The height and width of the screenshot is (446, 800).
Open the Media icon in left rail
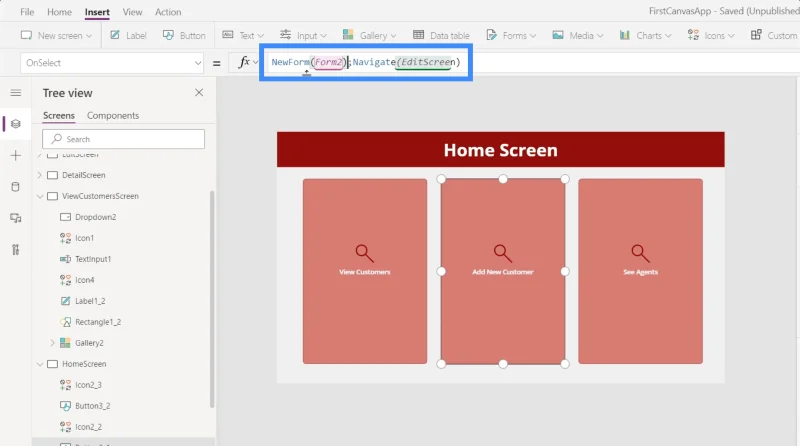pyautogui.click(x=16, y=218)
